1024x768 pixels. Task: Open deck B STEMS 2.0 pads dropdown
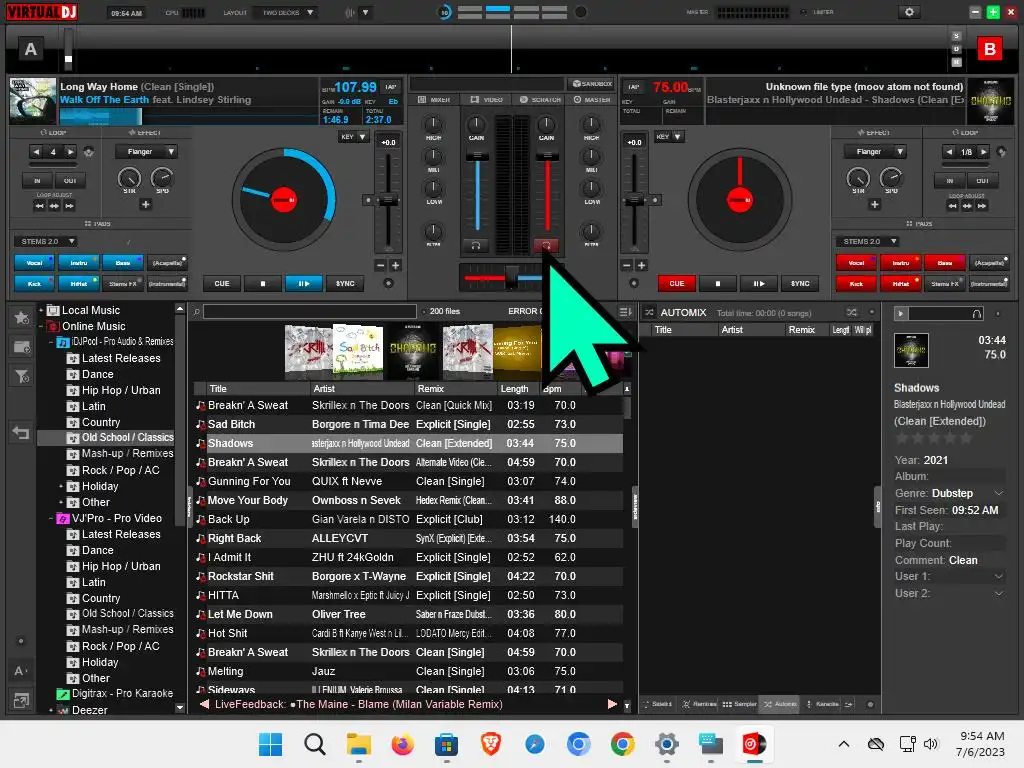coord(868,242)
